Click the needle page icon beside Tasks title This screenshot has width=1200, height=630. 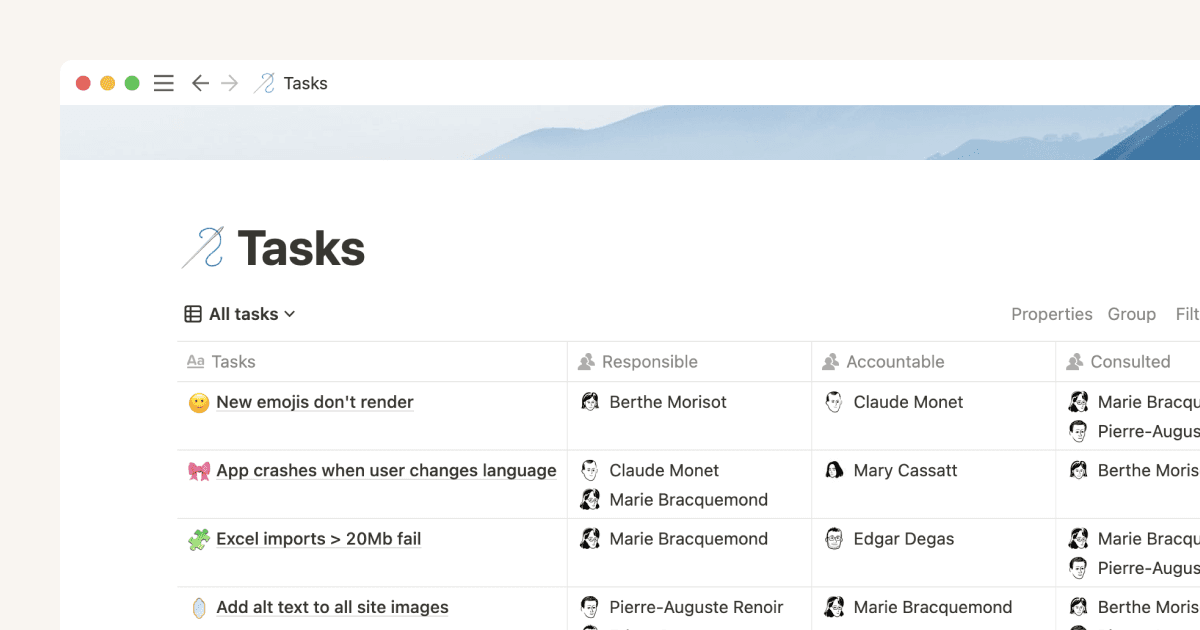click(x=202, y=248)
